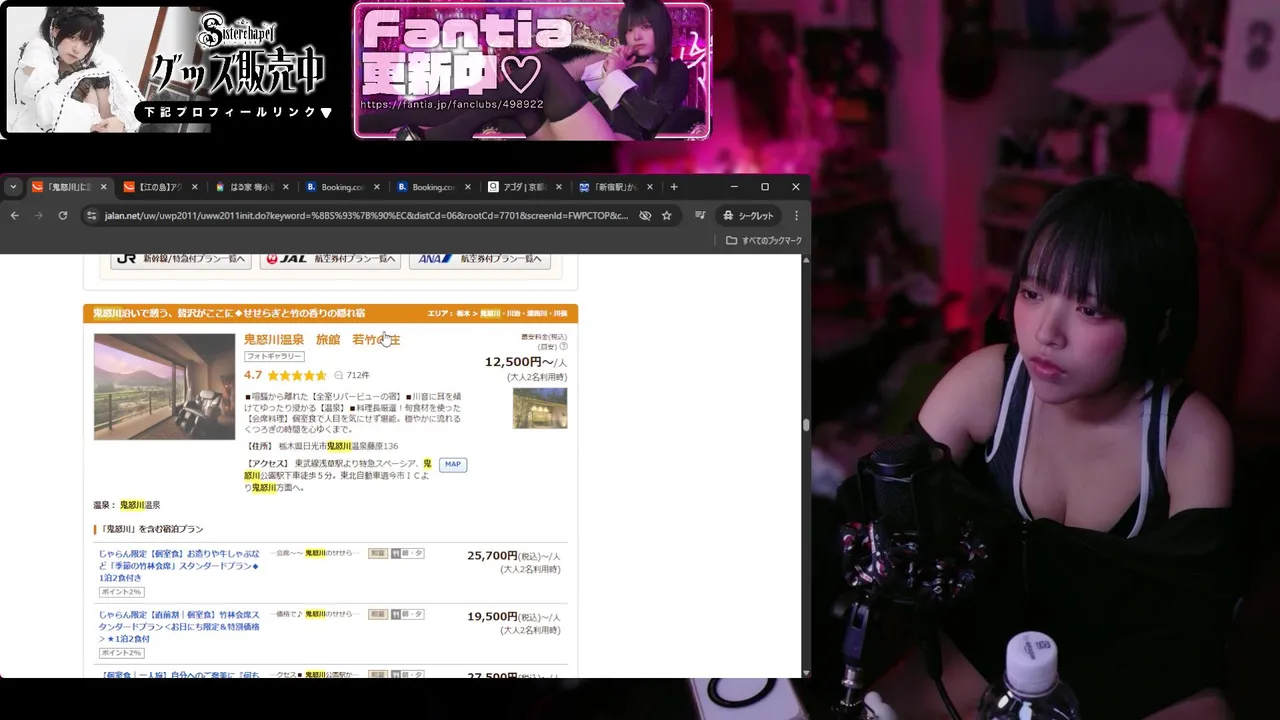The width and height of the screenshot is (1280, 720).
Task: Open the すべてのブックマーク folder
Action: coord(764,240)
